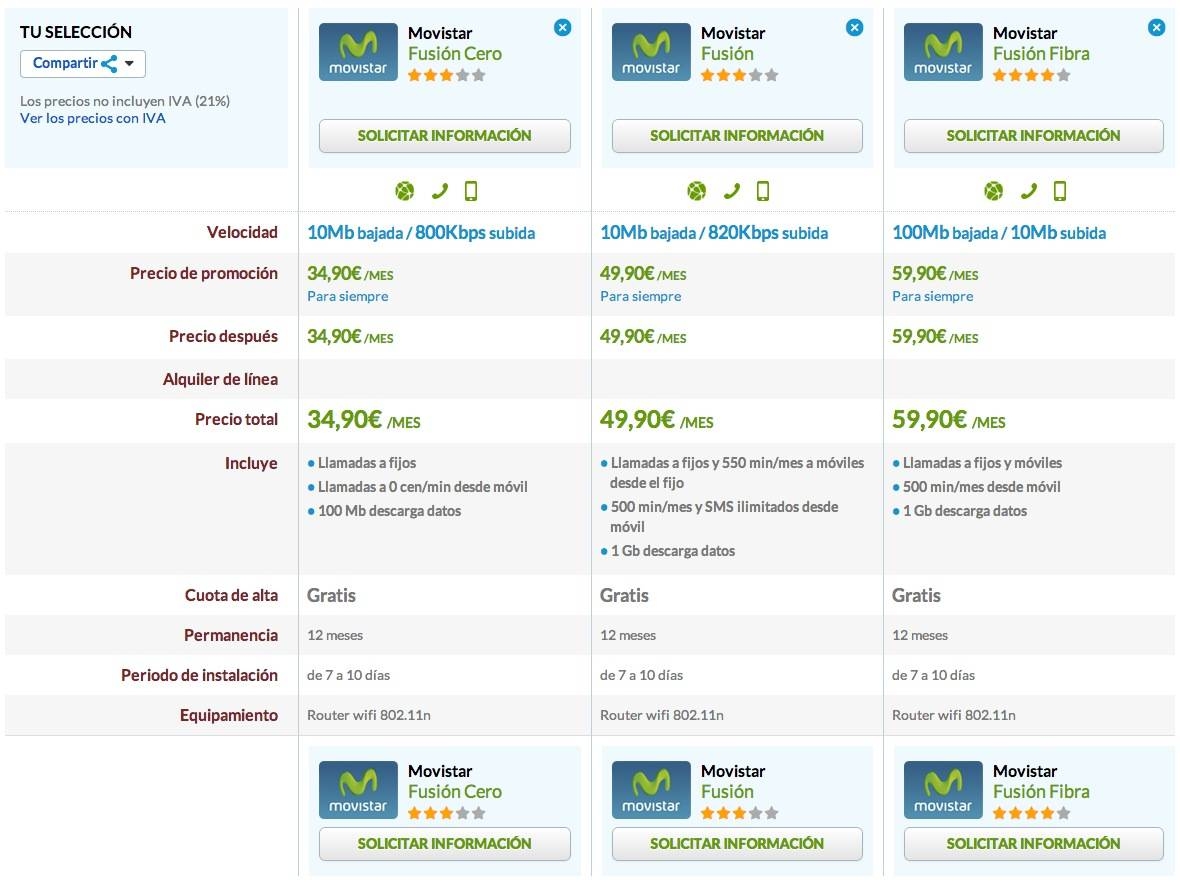Click 'Alquiler de línea' row label
1180x882 pixels.
click(x=220, y=379)
